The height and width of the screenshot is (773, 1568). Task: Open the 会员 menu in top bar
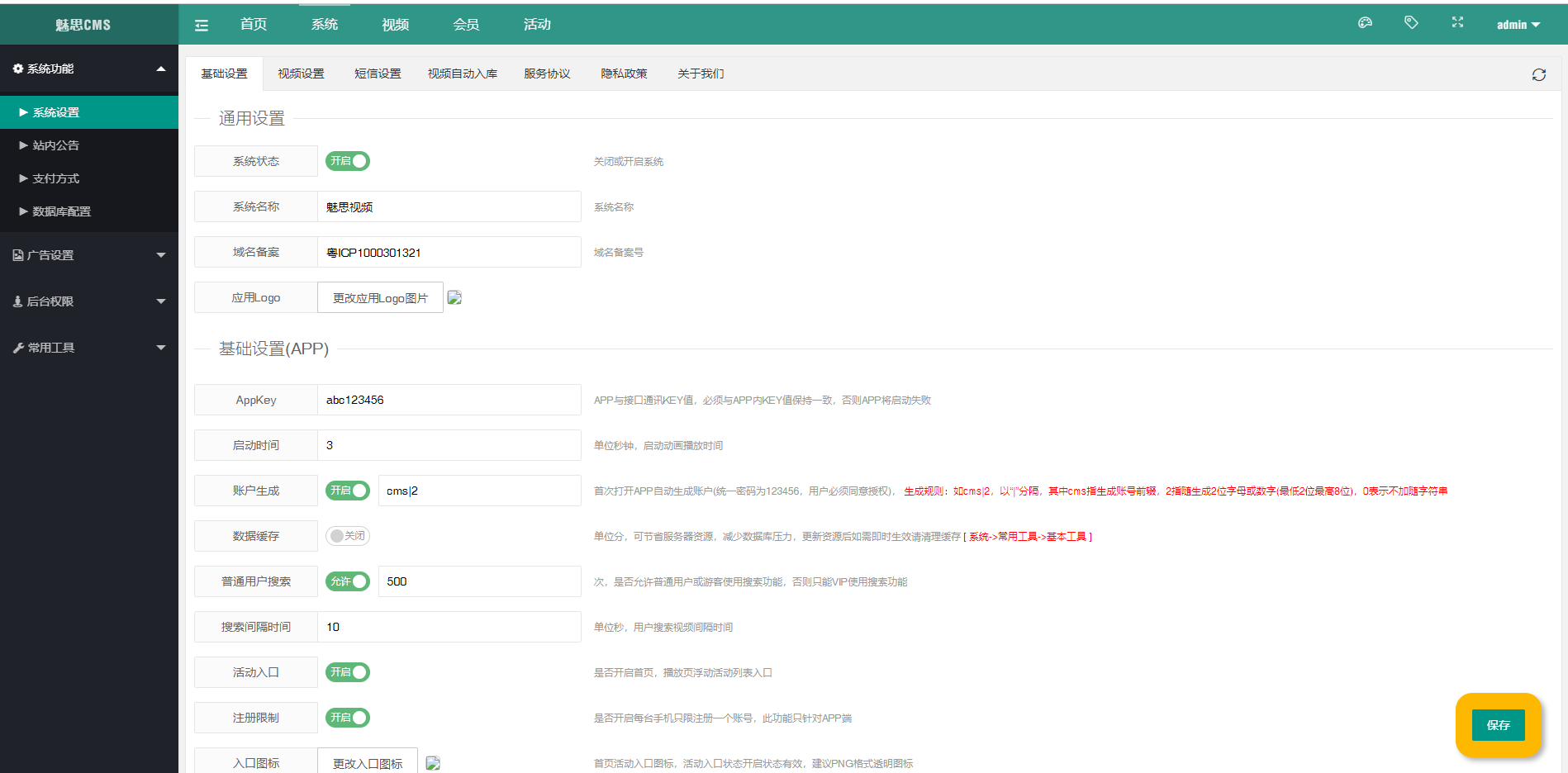466,24
